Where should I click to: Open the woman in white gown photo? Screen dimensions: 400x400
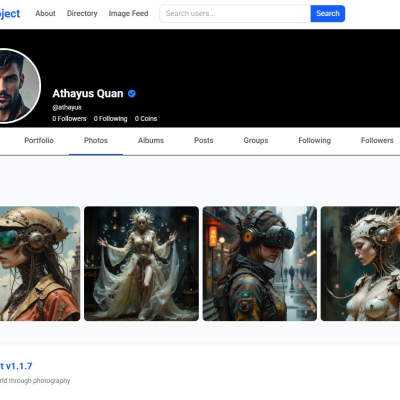pyautogui.click(x=141, y=264)
